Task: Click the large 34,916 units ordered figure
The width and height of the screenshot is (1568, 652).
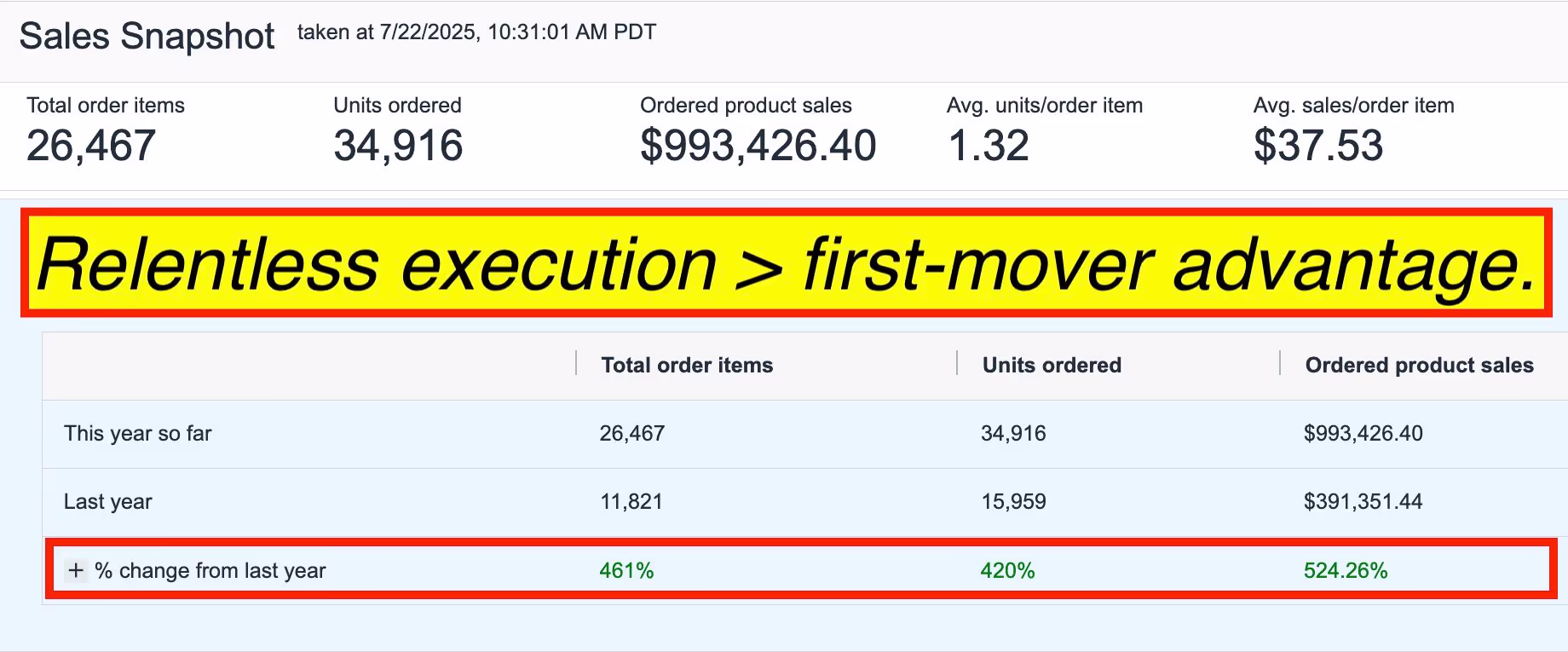Action: click(398, 146)
